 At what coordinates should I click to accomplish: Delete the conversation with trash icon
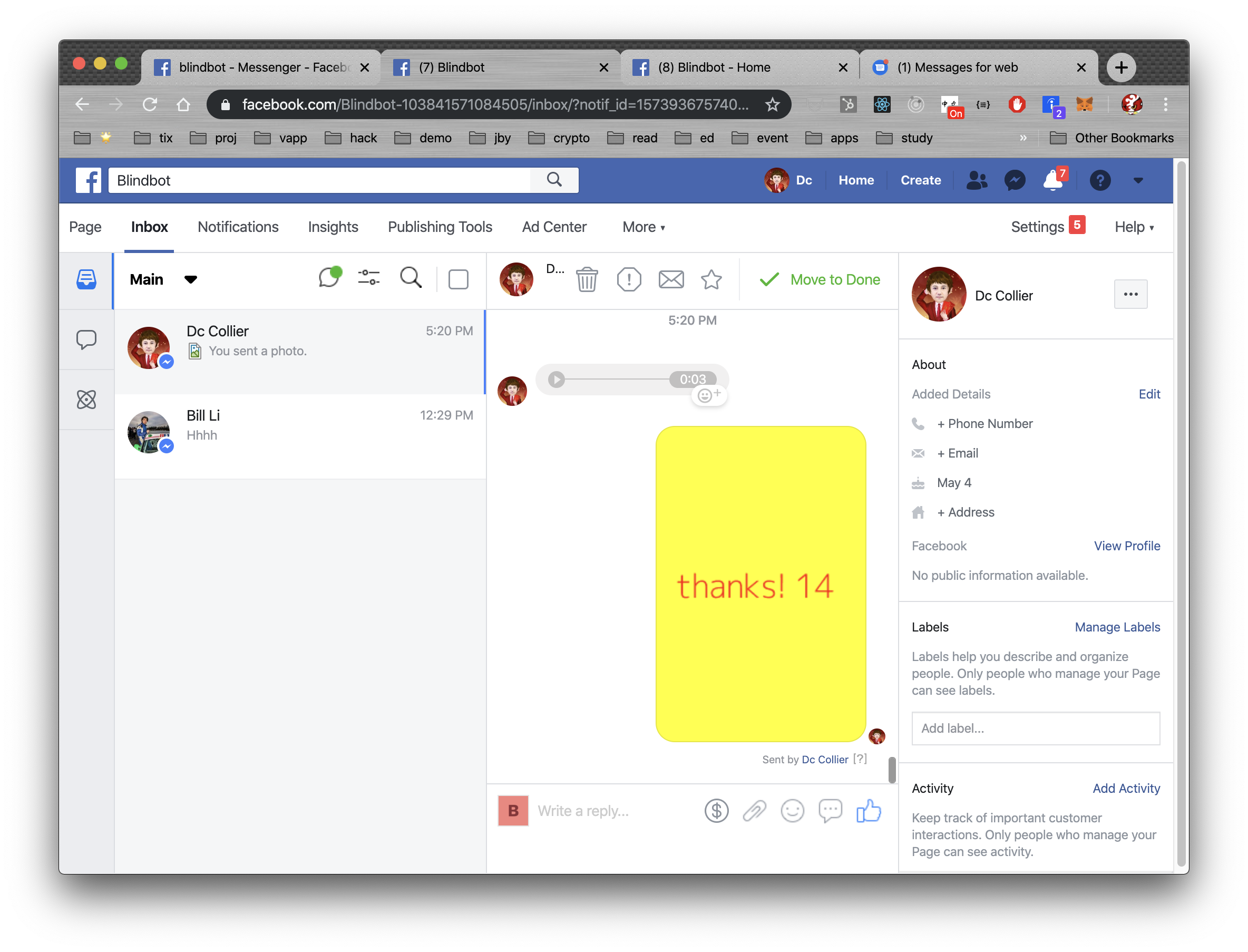[x=587, y=279]
